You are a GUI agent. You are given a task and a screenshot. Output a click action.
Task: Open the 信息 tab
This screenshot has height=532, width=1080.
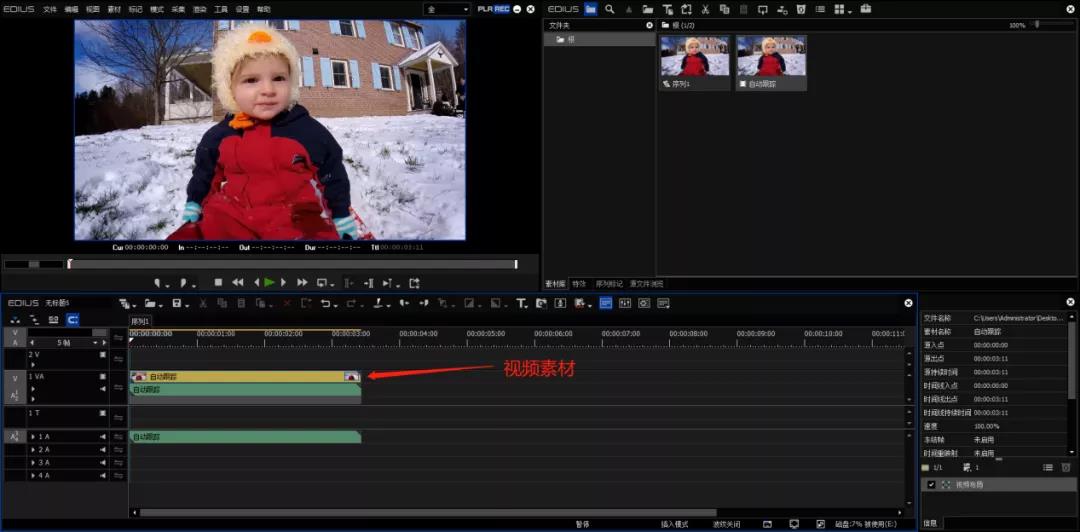(929, 524)
